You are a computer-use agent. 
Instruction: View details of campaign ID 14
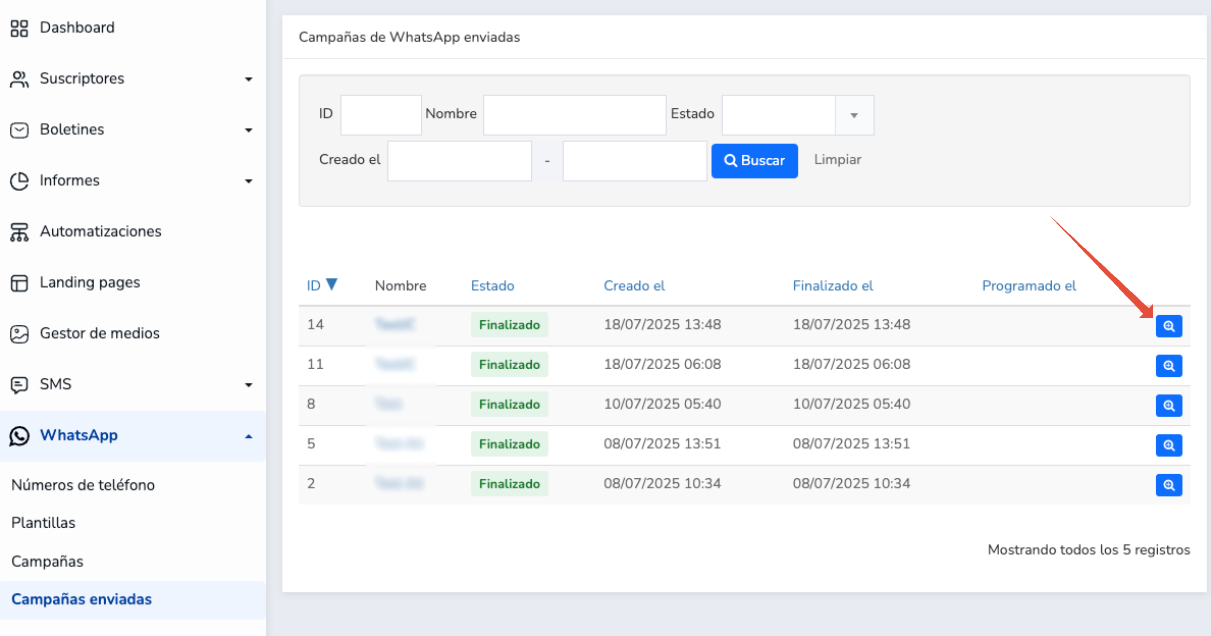pos(1169,326)
